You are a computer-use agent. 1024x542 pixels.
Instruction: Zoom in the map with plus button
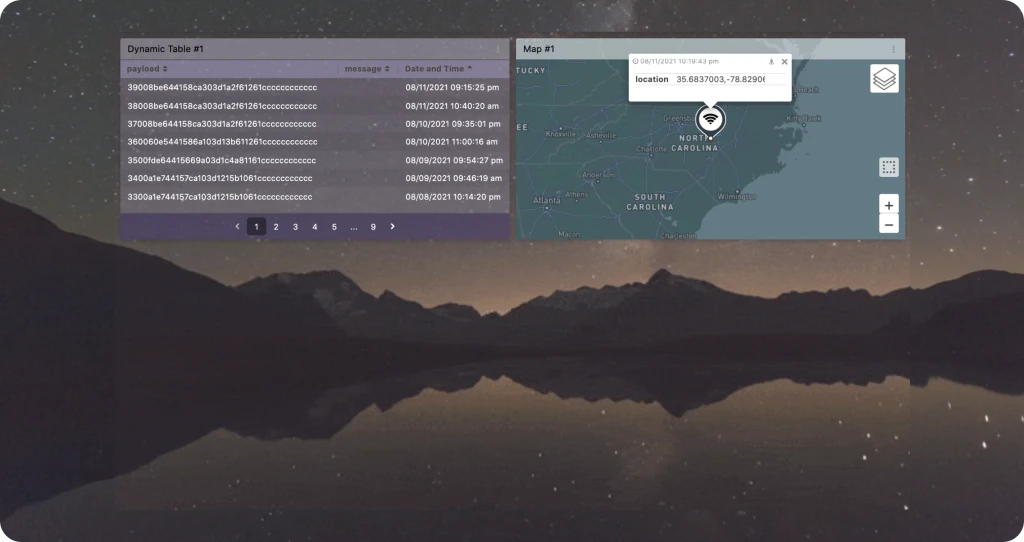(889, 205)
